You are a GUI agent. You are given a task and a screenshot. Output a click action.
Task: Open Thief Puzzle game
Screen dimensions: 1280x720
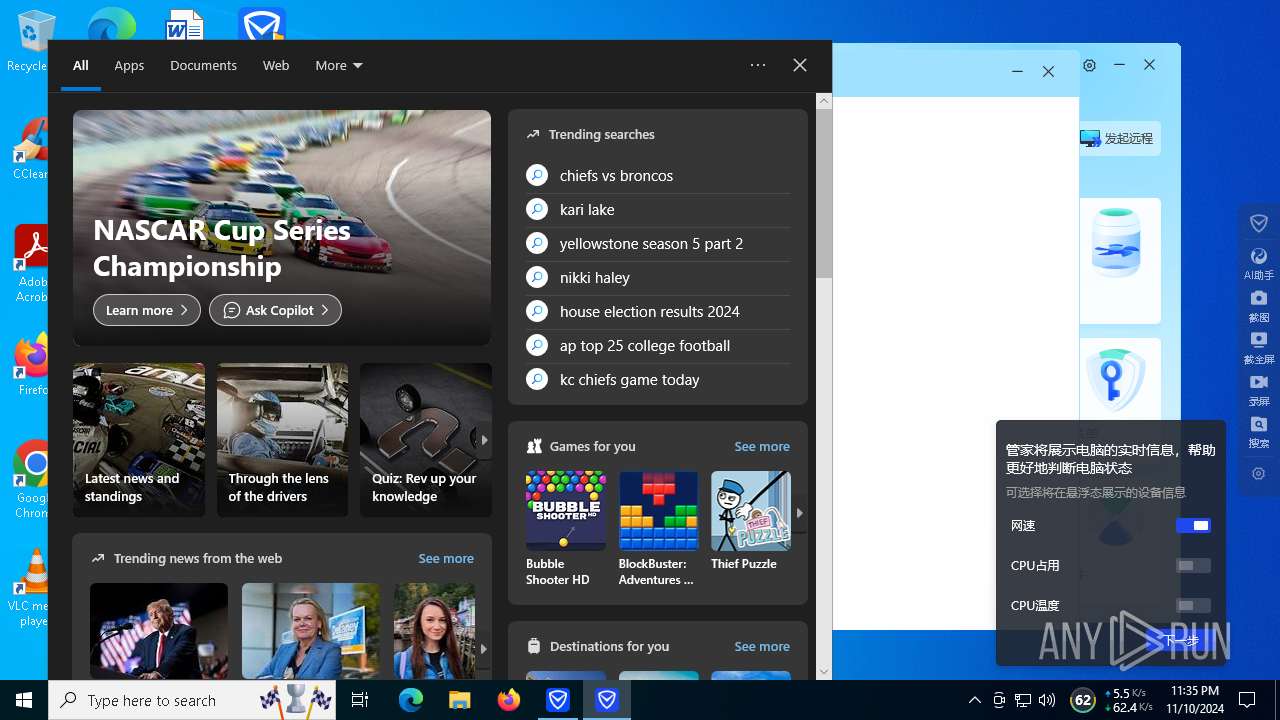click(x=751, y=522)
